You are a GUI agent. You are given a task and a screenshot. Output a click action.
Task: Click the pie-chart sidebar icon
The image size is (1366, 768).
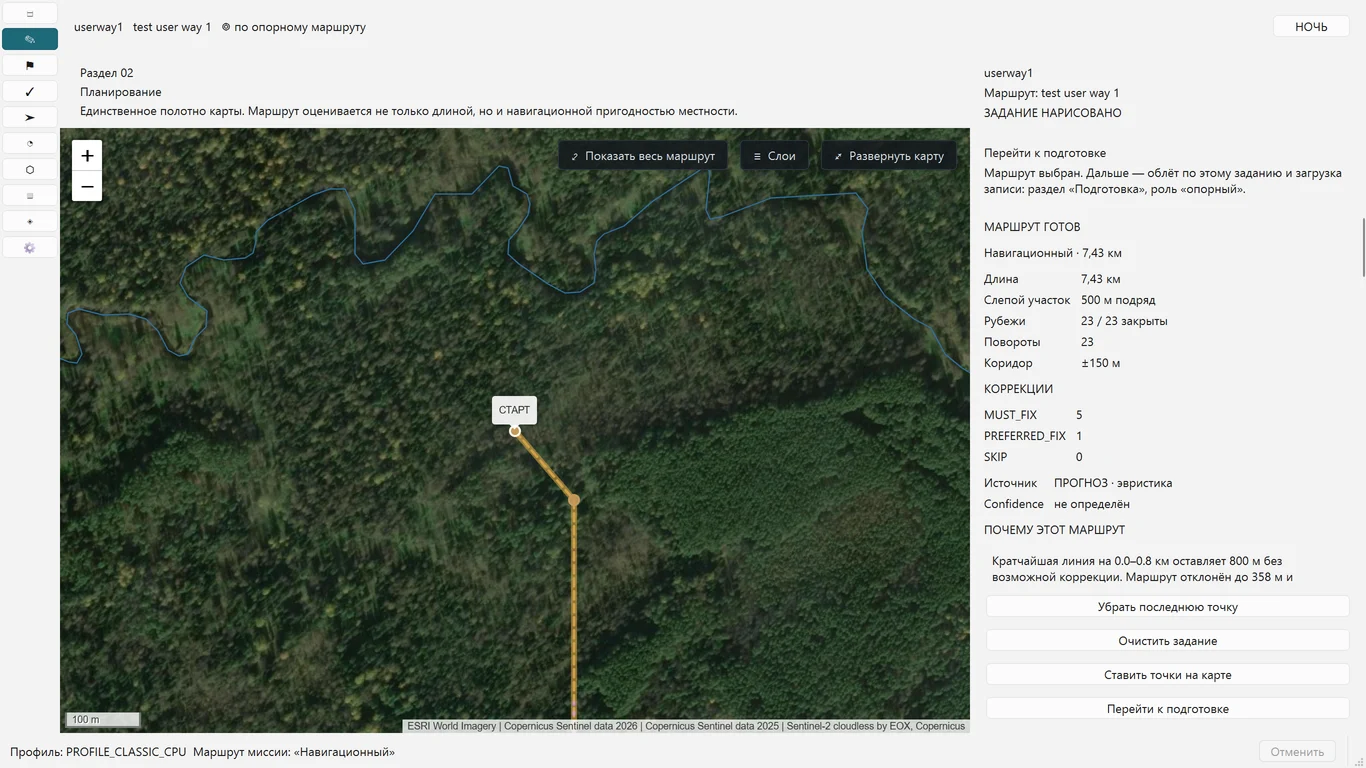click(x=30, y=143)
